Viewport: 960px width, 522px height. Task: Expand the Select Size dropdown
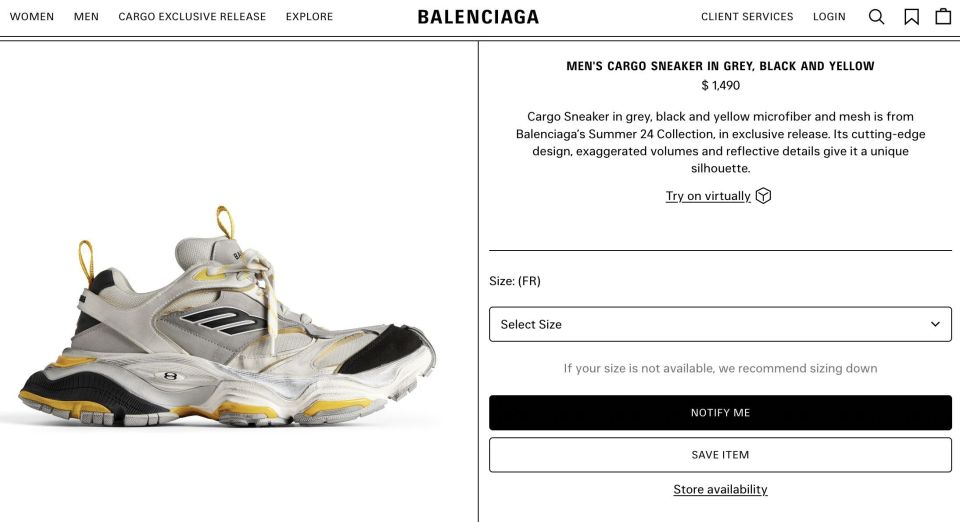(x=720, y=324)
